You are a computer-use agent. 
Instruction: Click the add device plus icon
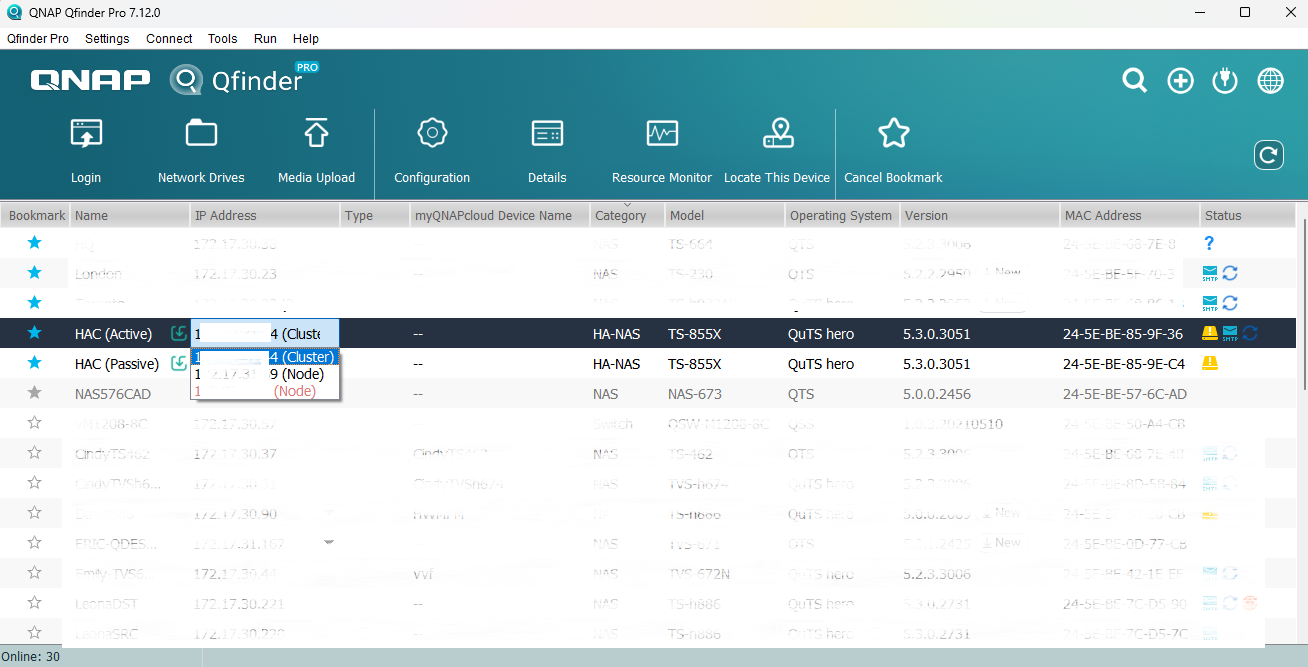(x=1180, y=81)
